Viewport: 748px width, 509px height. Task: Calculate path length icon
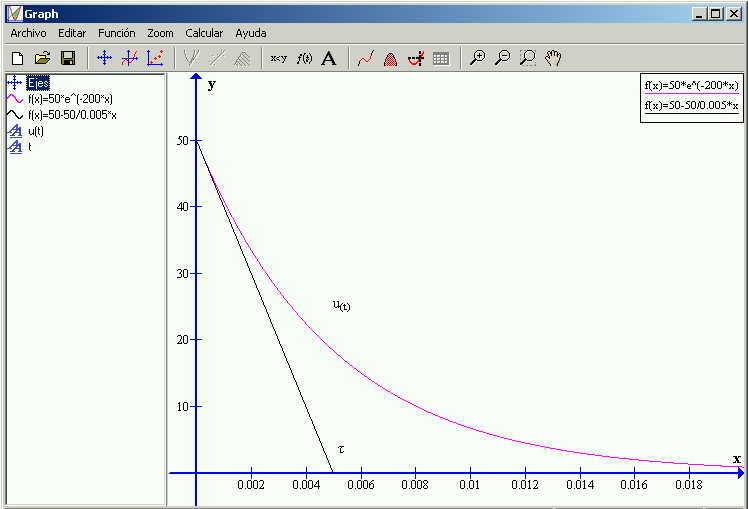416,58
